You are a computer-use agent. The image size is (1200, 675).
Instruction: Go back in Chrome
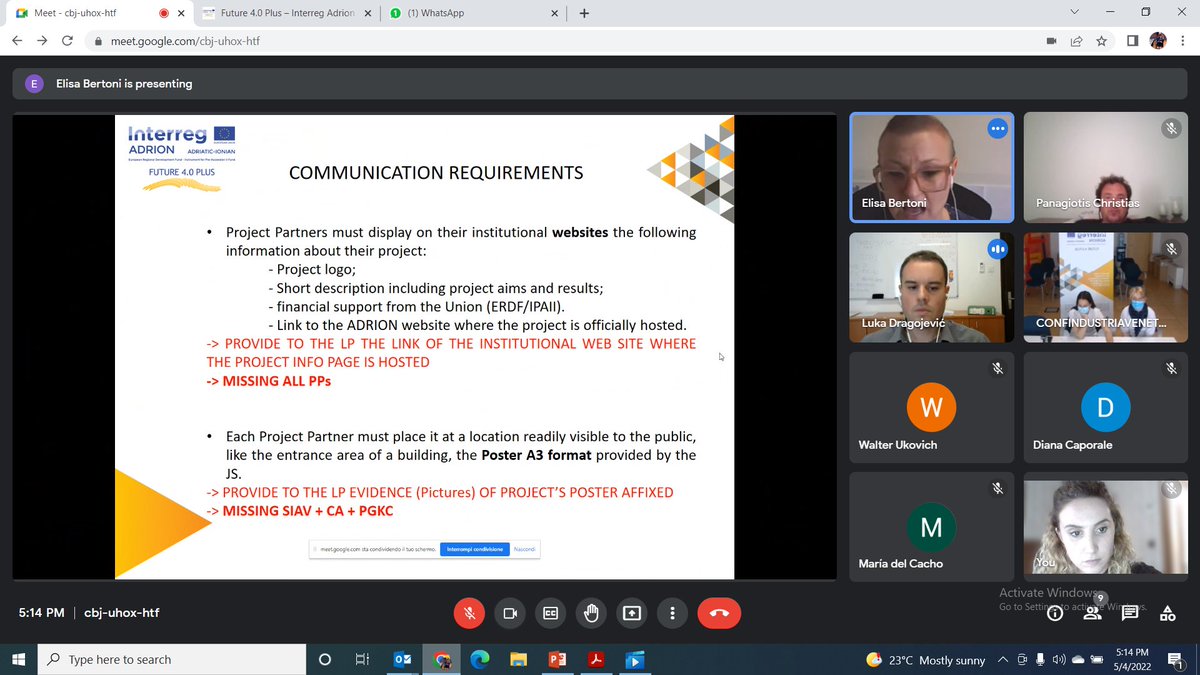click(x=16, y=41)
